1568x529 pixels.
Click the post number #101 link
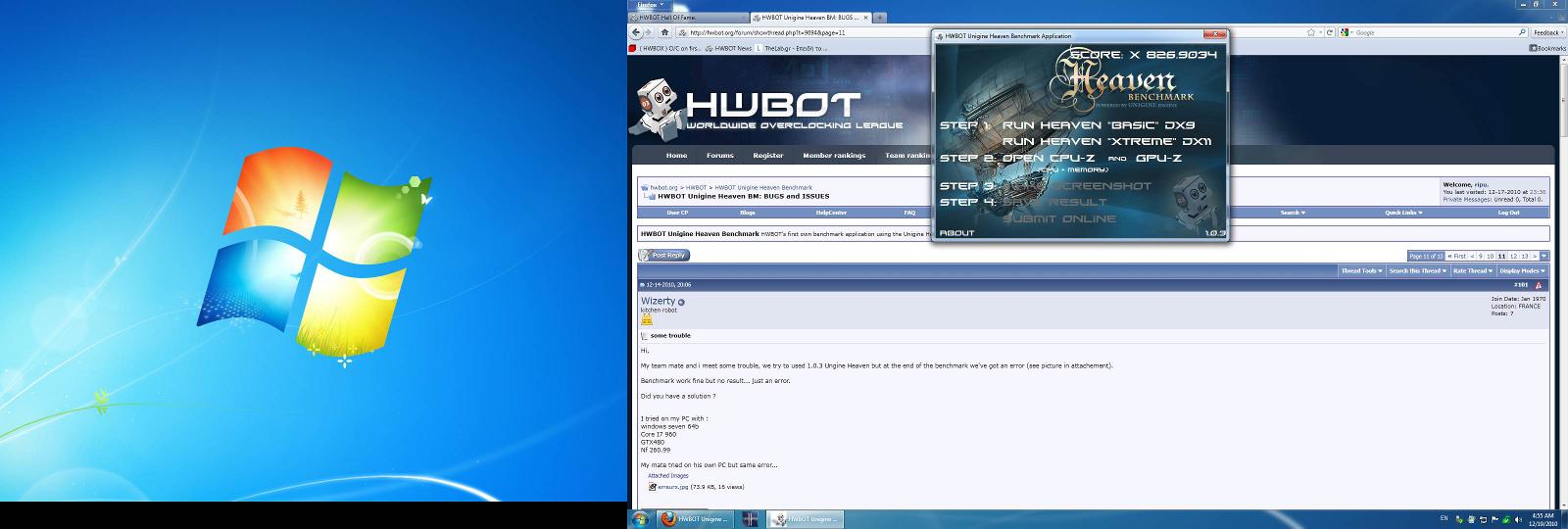point(1521,285)
